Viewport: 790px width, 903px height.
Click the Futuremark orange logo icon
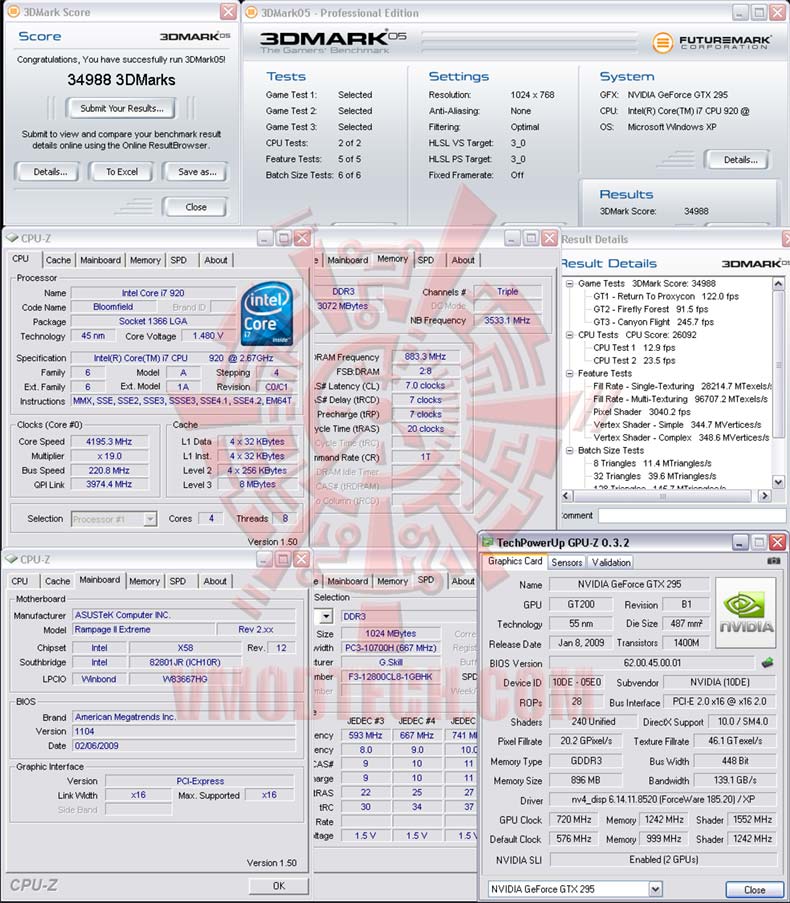[x=663, y=42]
